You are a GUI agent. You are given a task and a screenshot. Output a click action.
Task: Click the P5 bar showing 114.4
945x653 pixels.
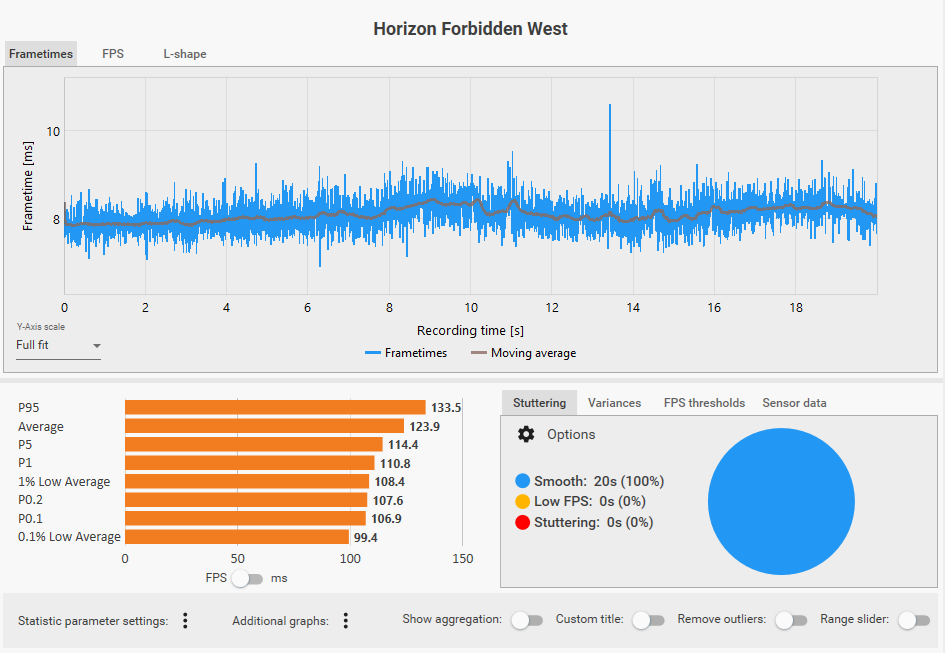tap(254, 444)
